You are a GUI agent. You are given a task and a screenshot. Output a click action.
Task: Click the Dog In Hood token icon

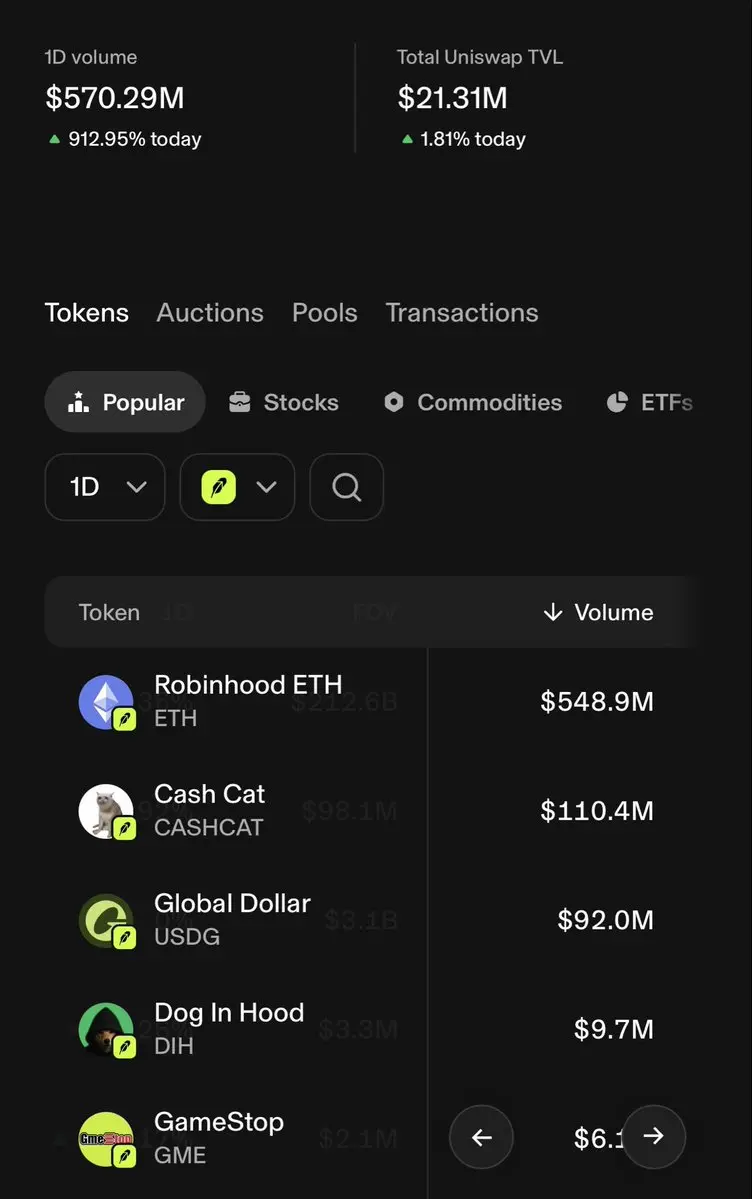point(106,1030)
